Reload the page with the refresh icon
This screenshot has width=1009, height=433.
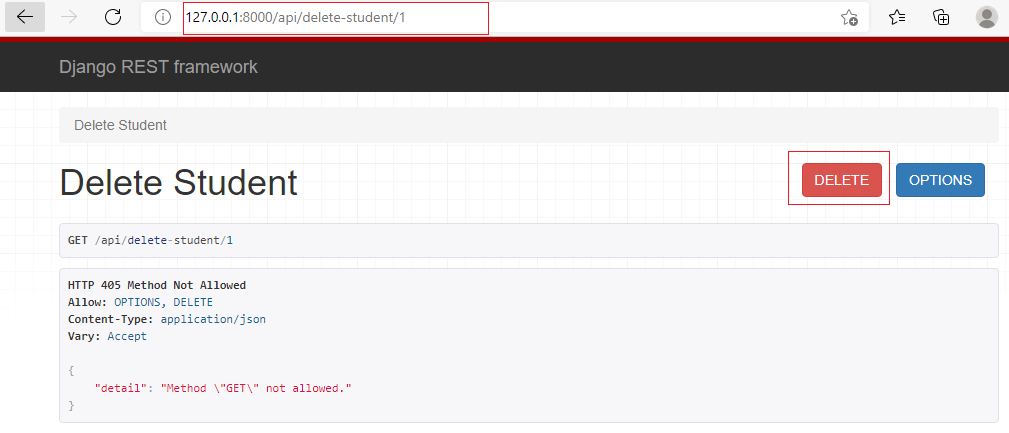(113, 17)
